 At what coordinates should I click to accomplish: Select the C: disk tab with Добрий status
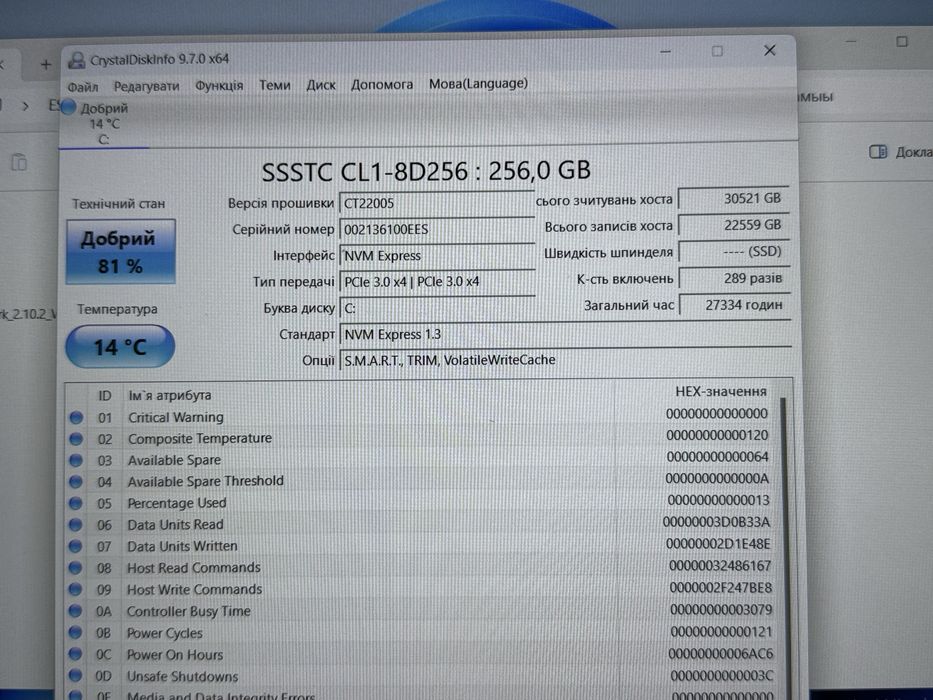(x=104, y=124)
